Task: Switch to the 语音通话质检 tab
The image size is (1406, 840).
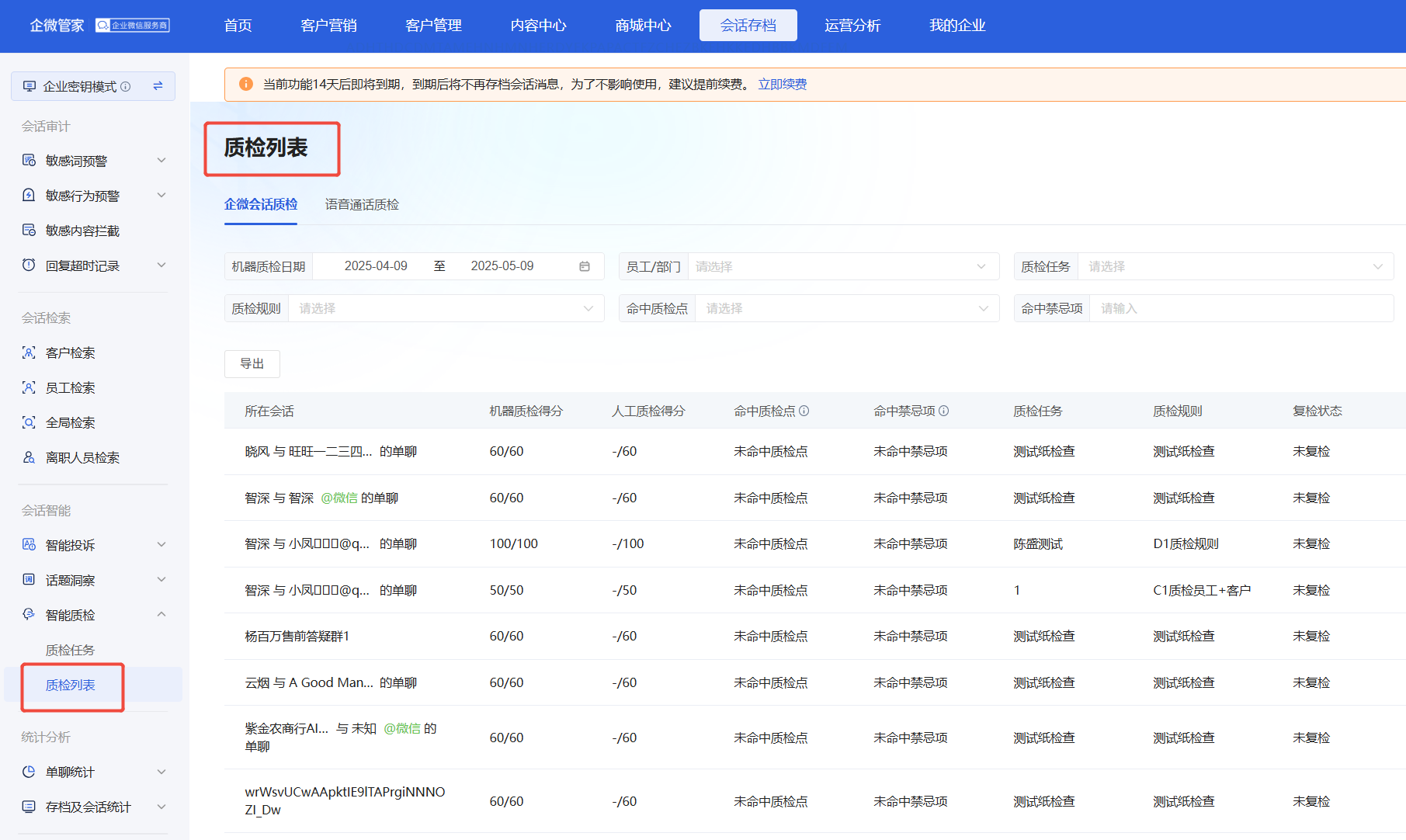Action: (x=362, y=204)
